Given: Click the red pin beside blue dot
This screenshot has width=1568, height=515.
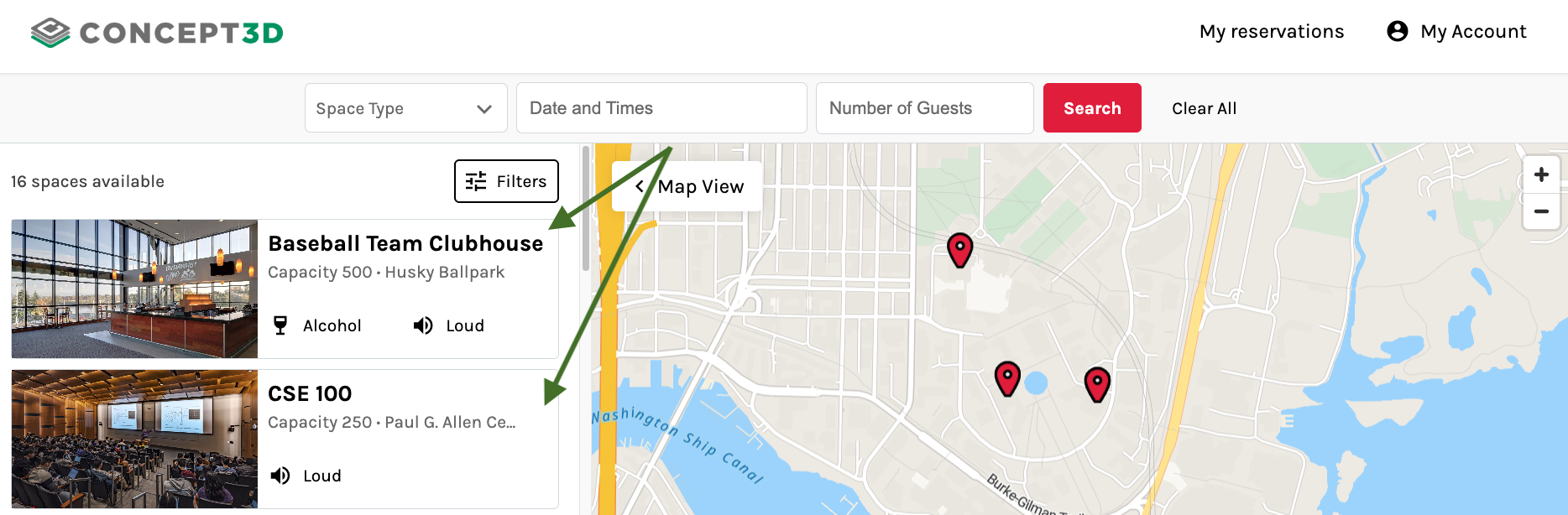Looking at the screenshot, I should [1007, 377].
